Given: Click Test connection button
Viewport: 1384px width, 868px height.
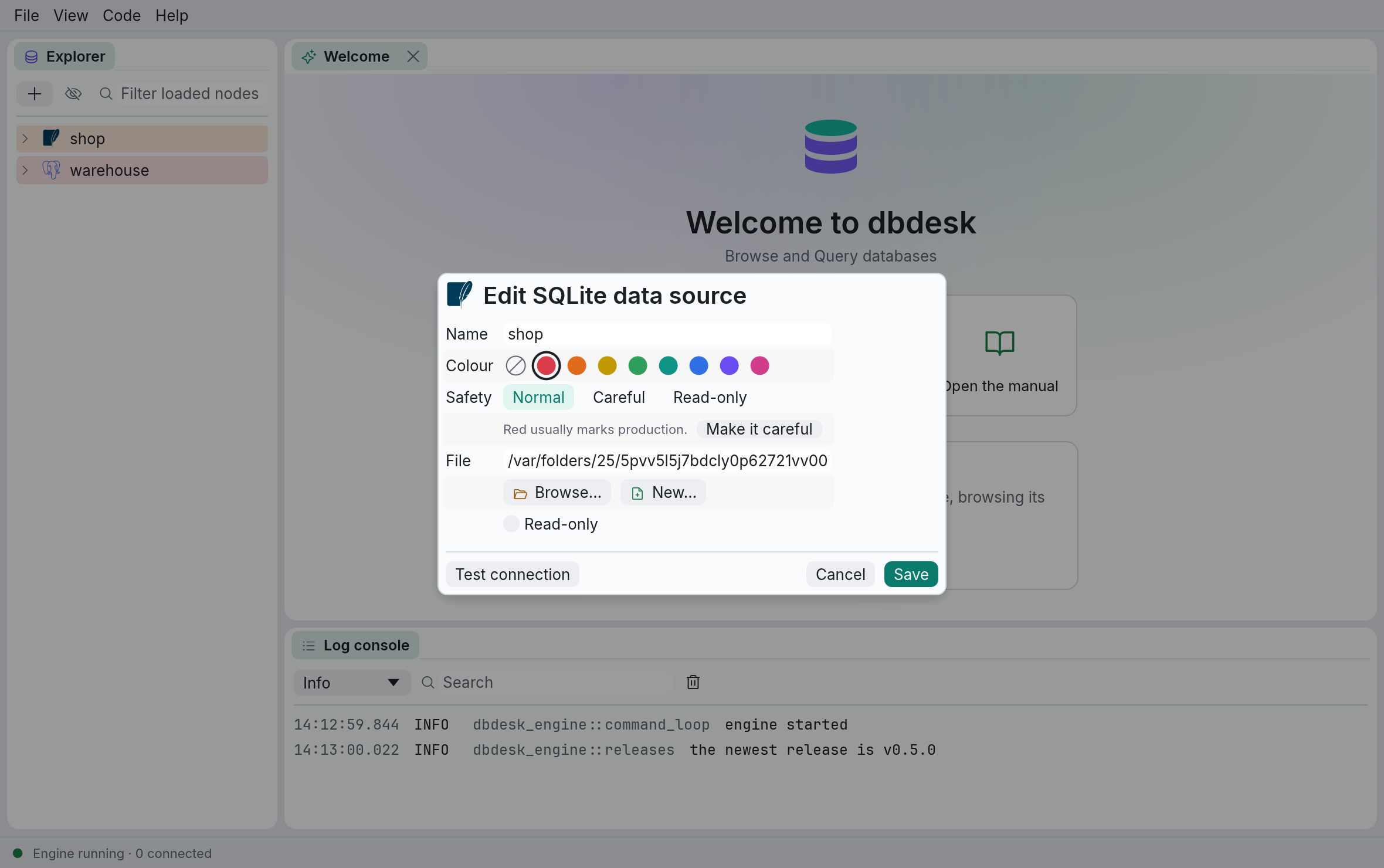Looking at the screenshot, I should coord(513,575).
